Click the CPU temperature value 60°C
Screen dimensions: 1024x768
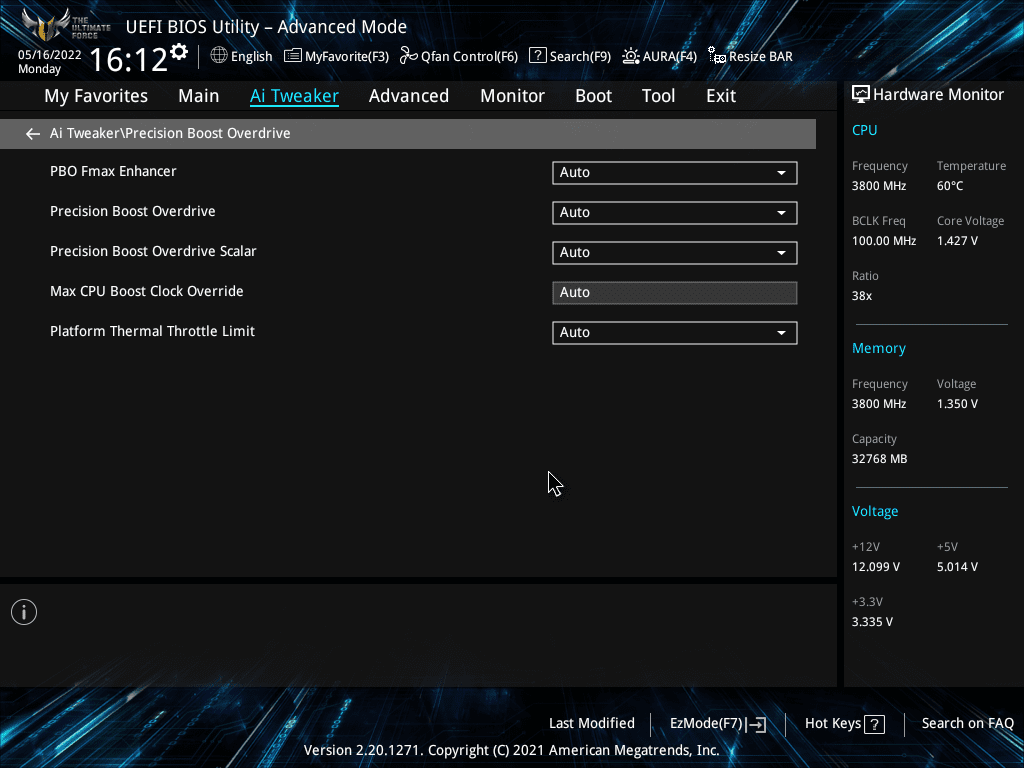point(950,186)
